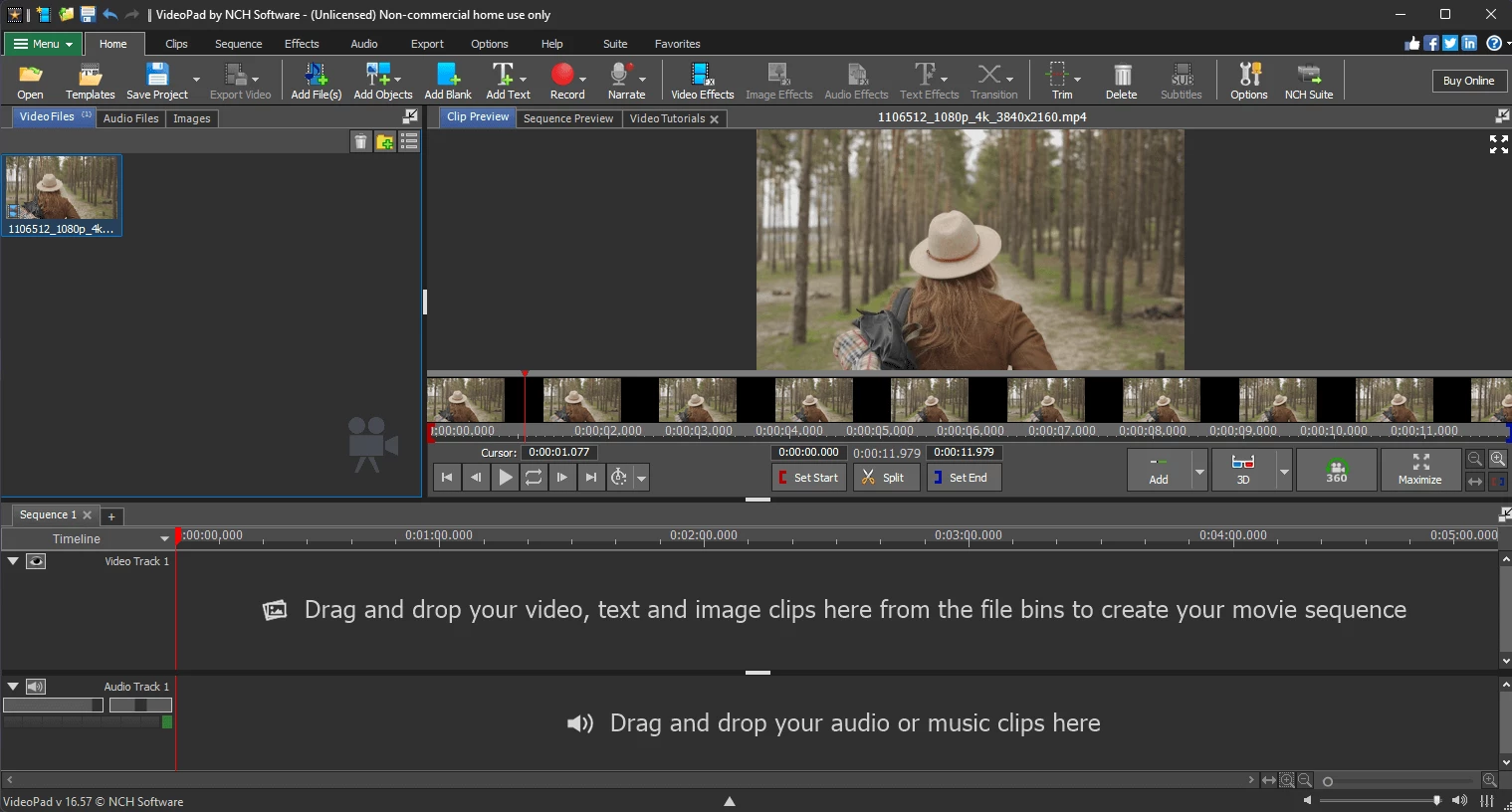Collapse Audio Track 1 with its triangle

point(13,687)
